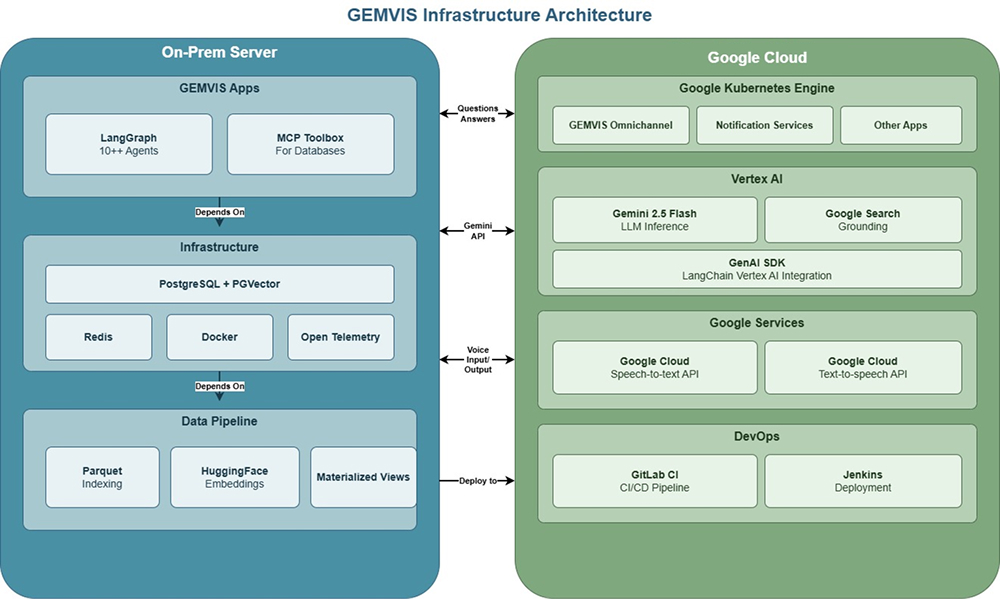Image resolution: width=1000 pixels, height=599 pixels.
Task: Click the Deploy to connector label
Action: coord(478,481)
